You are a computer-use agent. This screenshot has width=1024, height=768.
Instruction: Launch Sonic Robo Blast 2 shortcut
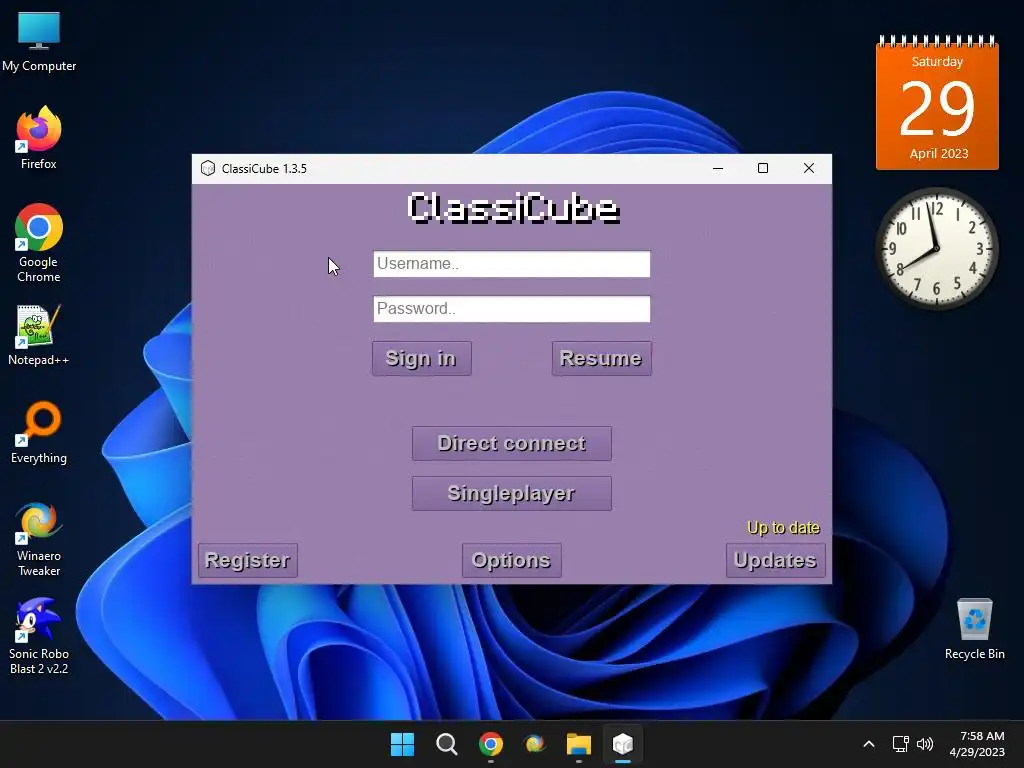[39, 637]
